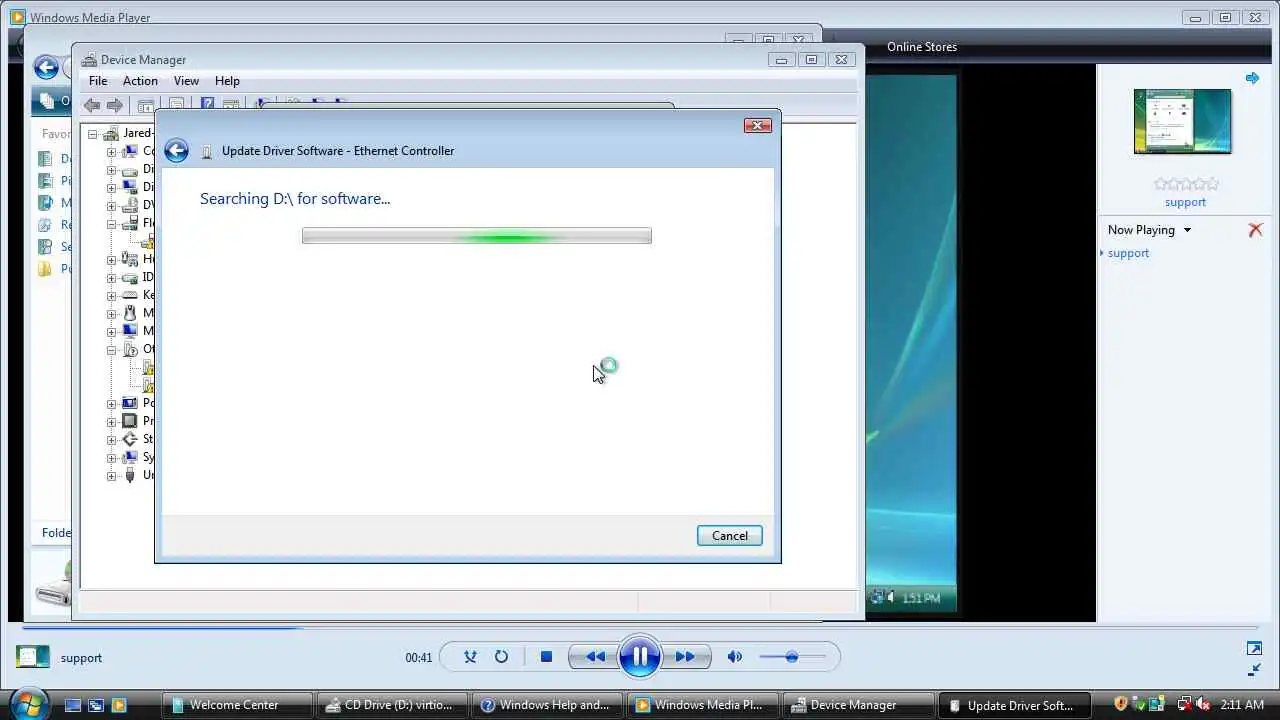This screenshot has width=1280, height=720.
Task: Skip to previous track in Media Player
Action: coord(595,657)
